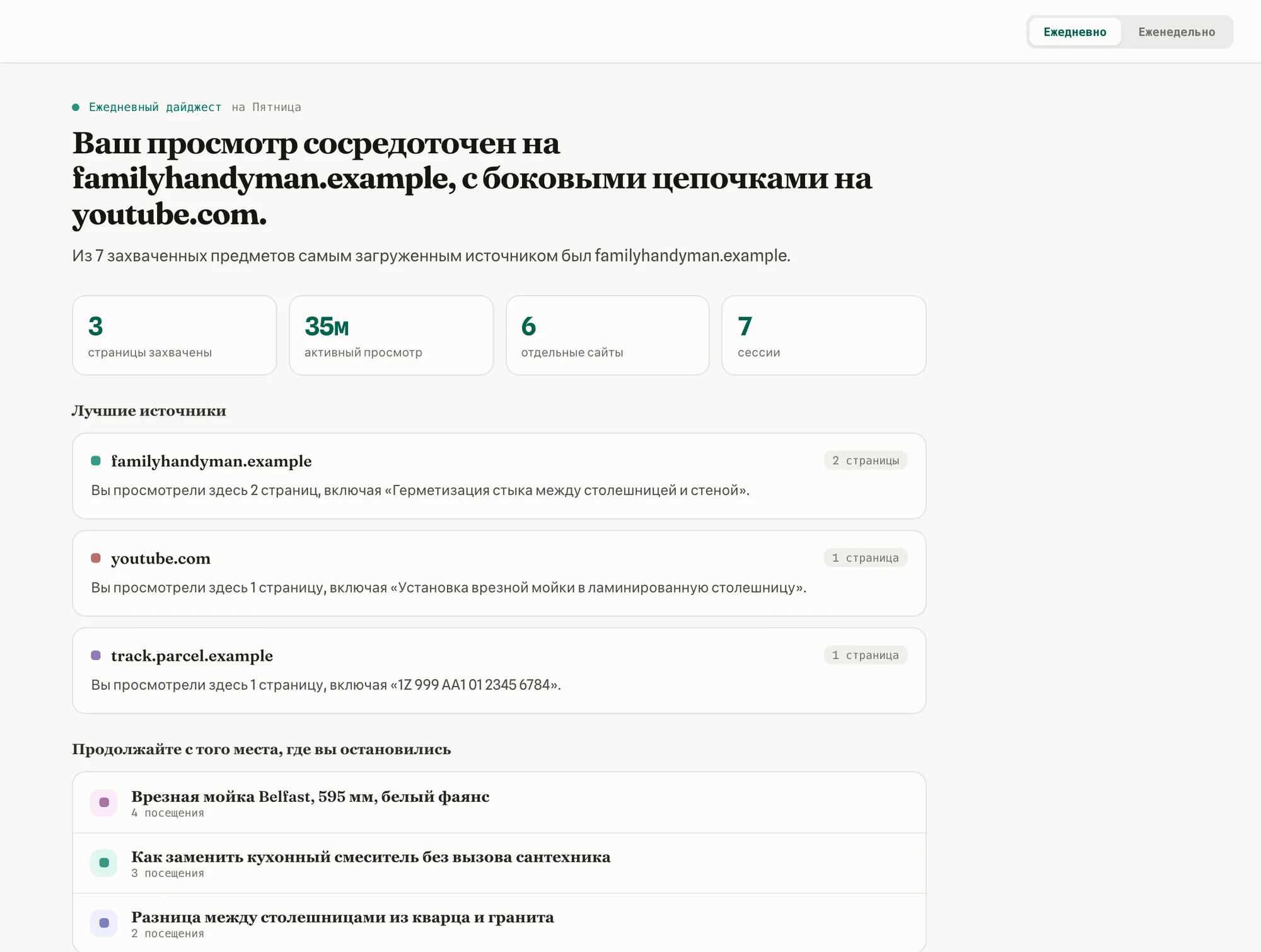Viewport: 1261px width, 952px height.
Task: Click the green status dot before Ежедневный дайджест
Action: tap(76, 107)
